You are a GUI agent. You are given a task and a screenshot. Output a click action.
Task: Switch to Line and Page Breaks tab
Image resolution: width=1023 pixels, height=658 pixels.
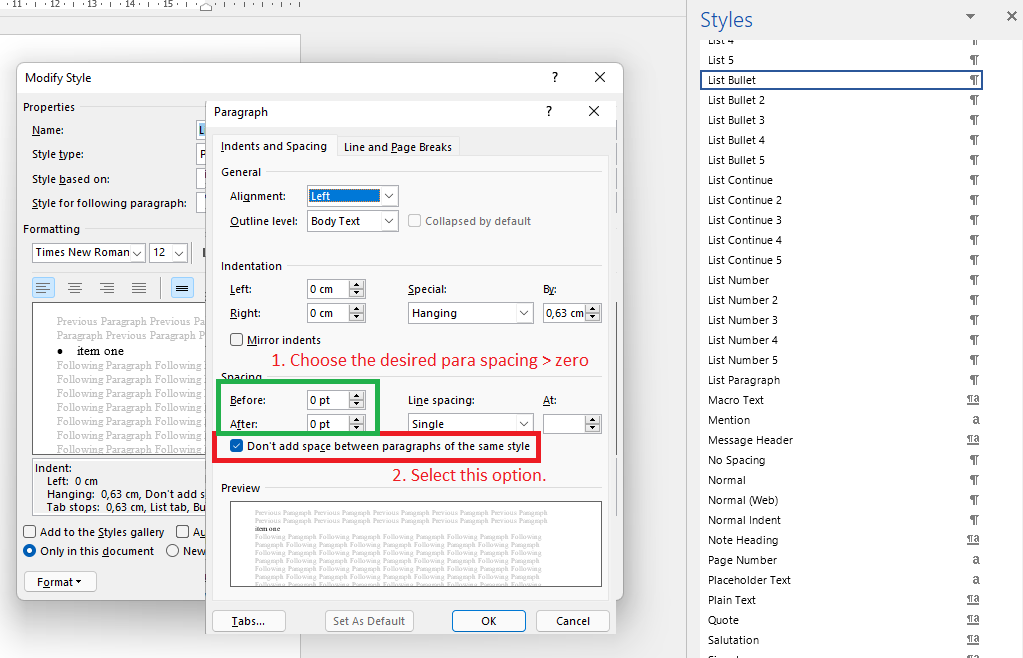(x=398, y=147)
